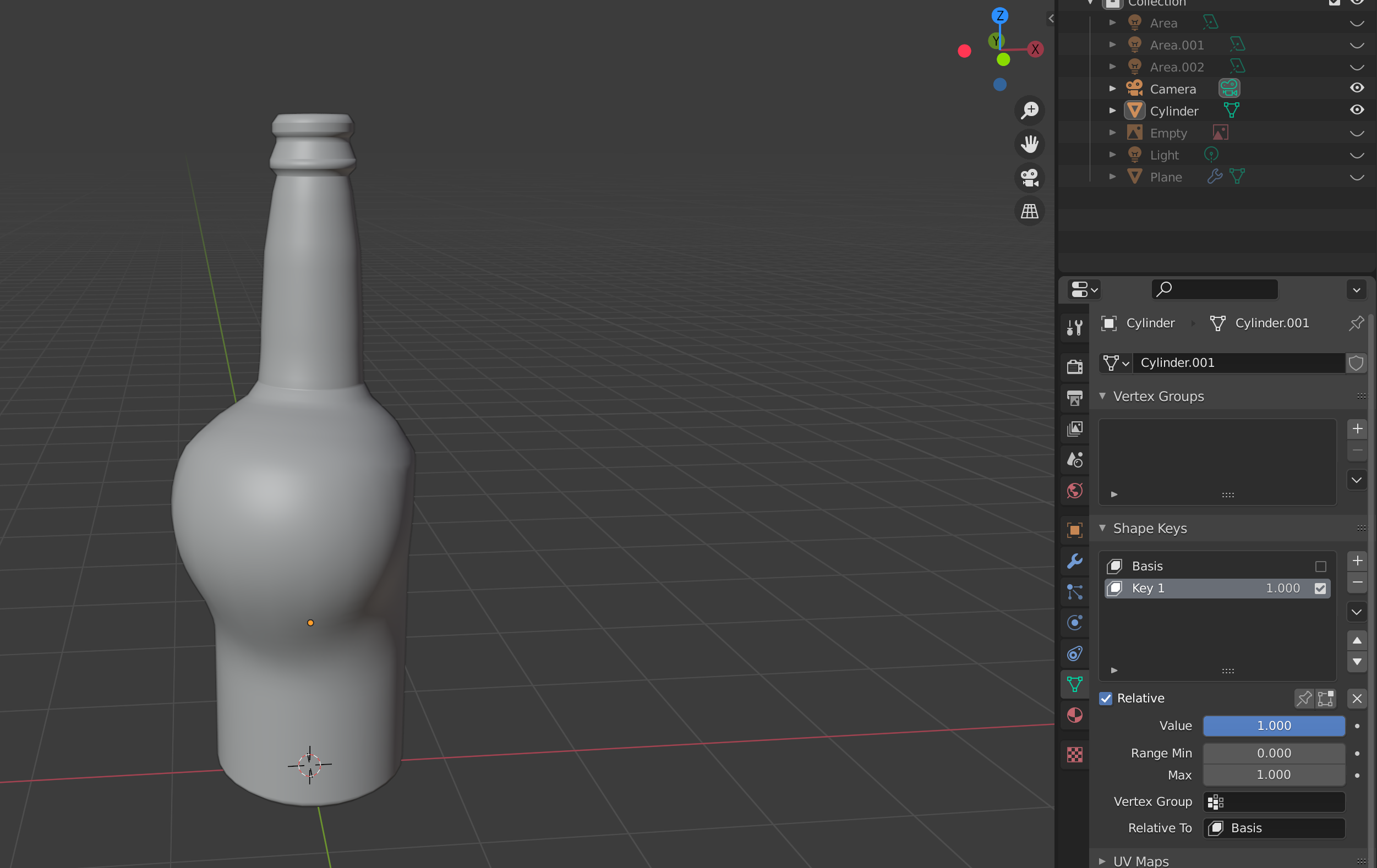Show the Plane object in viewport
This screenshot has height=868, width=1377.
[x=1357, y=177]
